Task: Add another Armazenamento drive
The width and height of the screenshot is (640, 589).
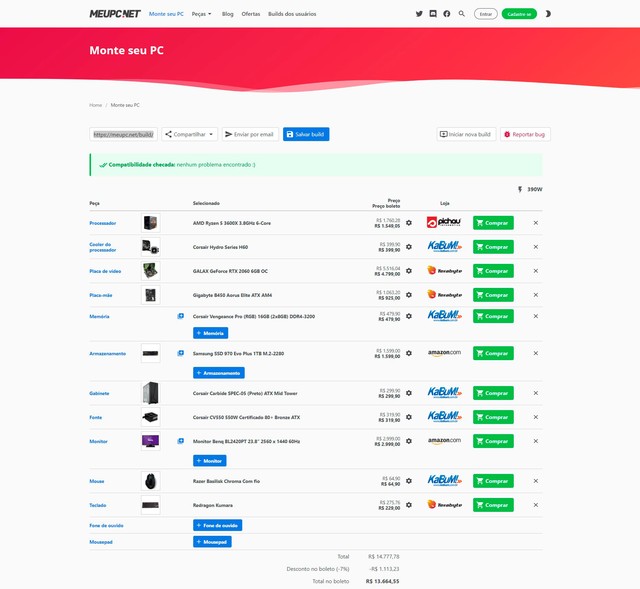Action: (219, 373)
